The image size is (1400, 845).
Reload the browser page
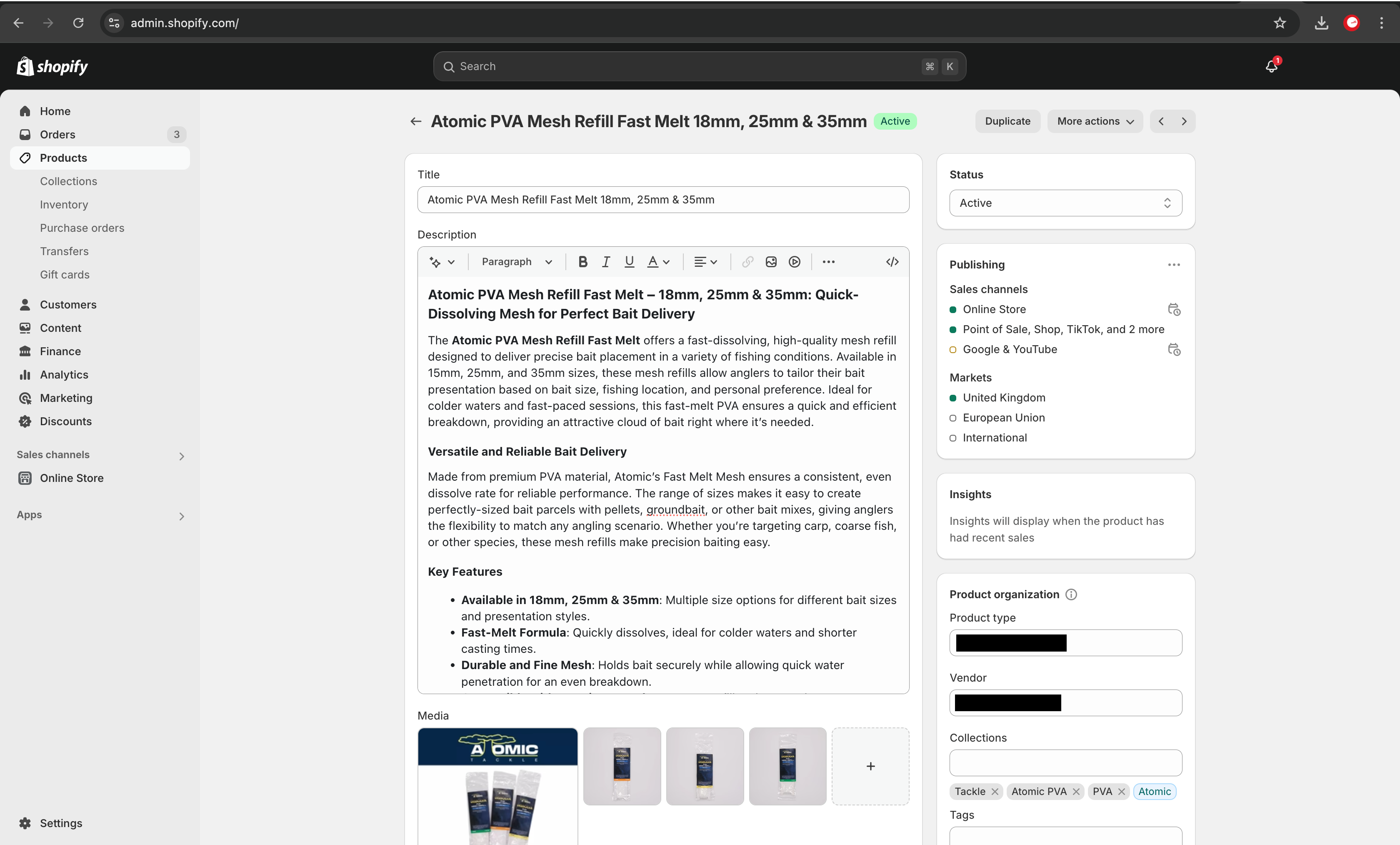click(x=78, y=23)
